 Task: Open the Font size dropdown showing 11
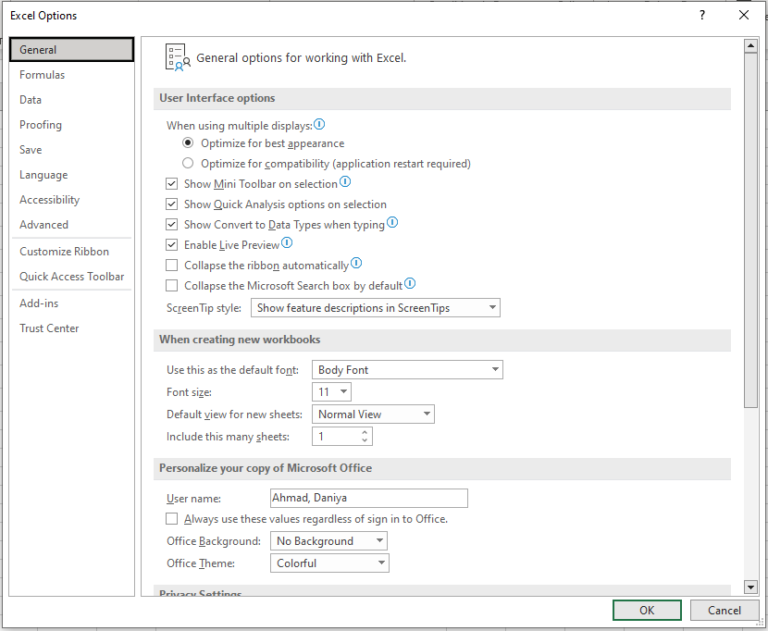[332, 391]
